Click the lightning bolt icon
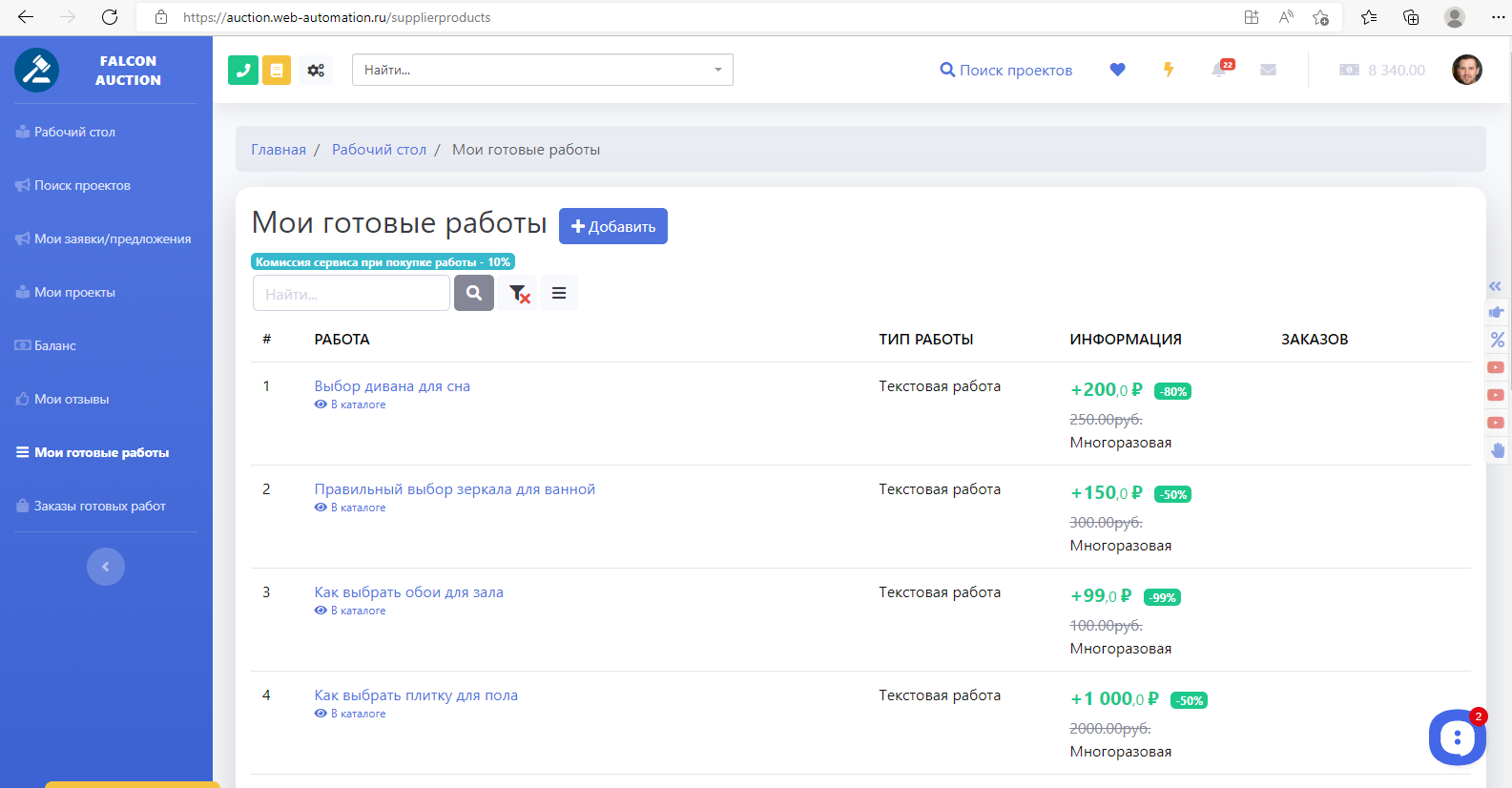 click(1169, 70)
